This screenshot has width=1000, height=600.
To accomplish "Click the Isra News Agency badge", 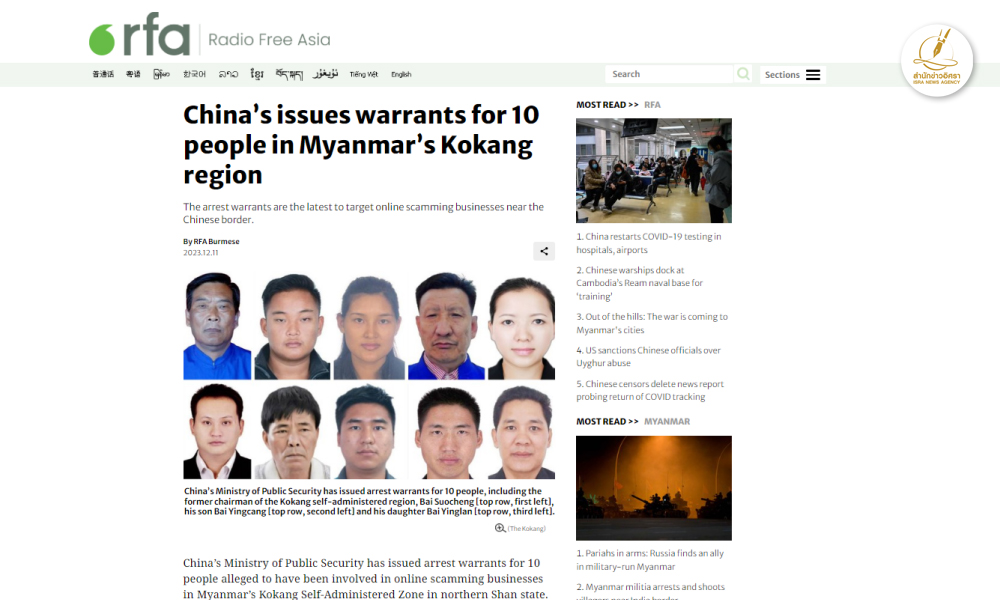I will coord(936,61).
